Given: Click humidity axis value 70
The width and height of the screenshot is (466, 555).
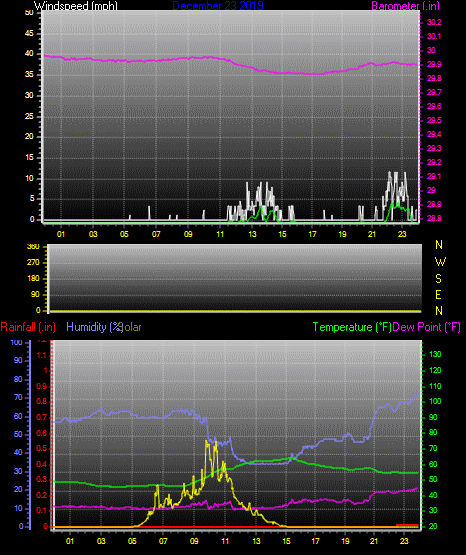Looking at the screenshot, I should [x=18, y=397].
